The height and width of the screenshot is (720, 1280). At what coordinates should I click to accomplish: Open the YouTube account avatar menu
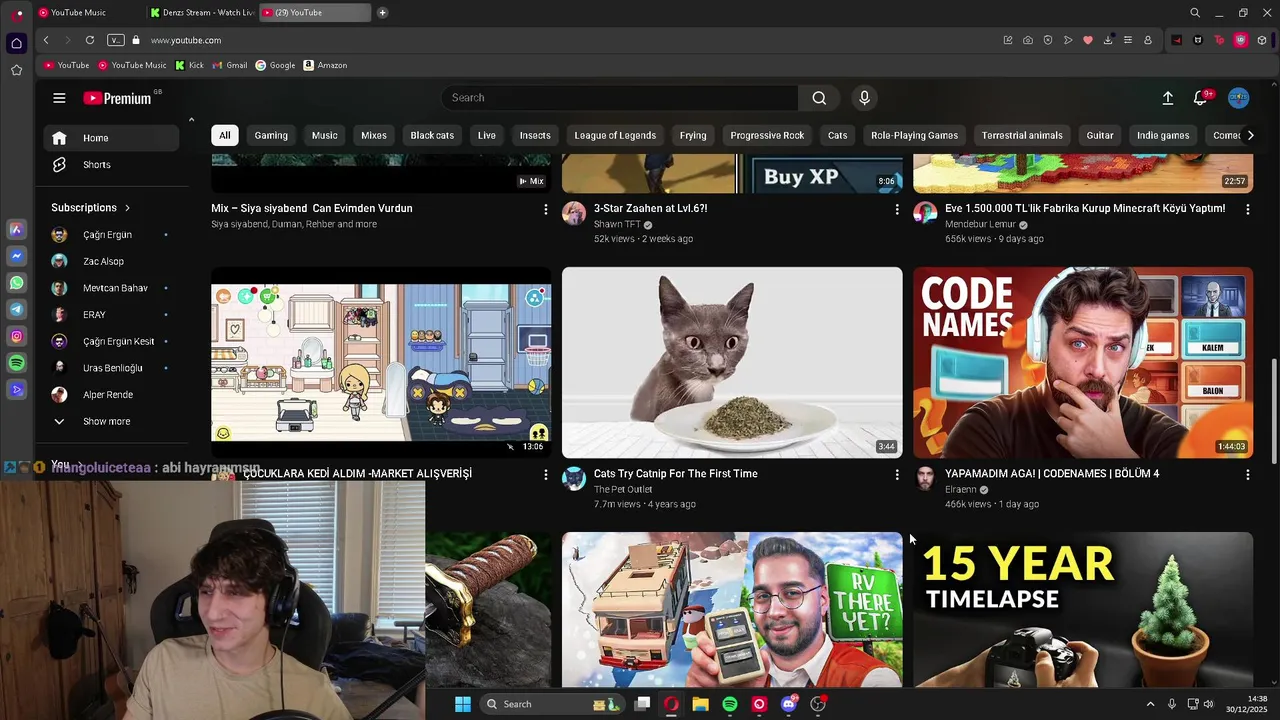tap(1239, 98)
